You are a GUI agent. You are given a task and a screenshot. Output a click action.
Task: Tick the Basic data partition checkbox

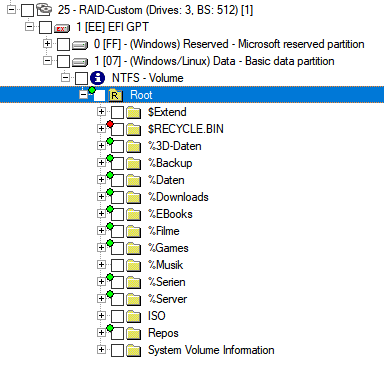pos(63,61)
